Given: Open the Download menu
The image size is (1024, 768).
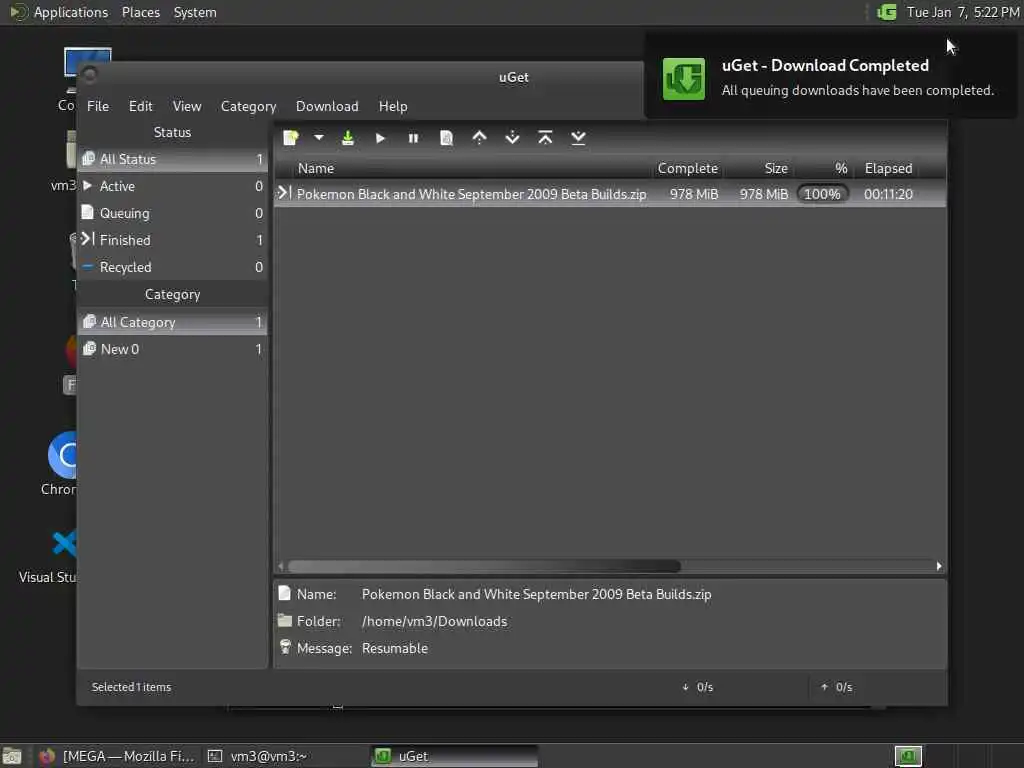Looking at the screenshot, I should click(327, 106).
